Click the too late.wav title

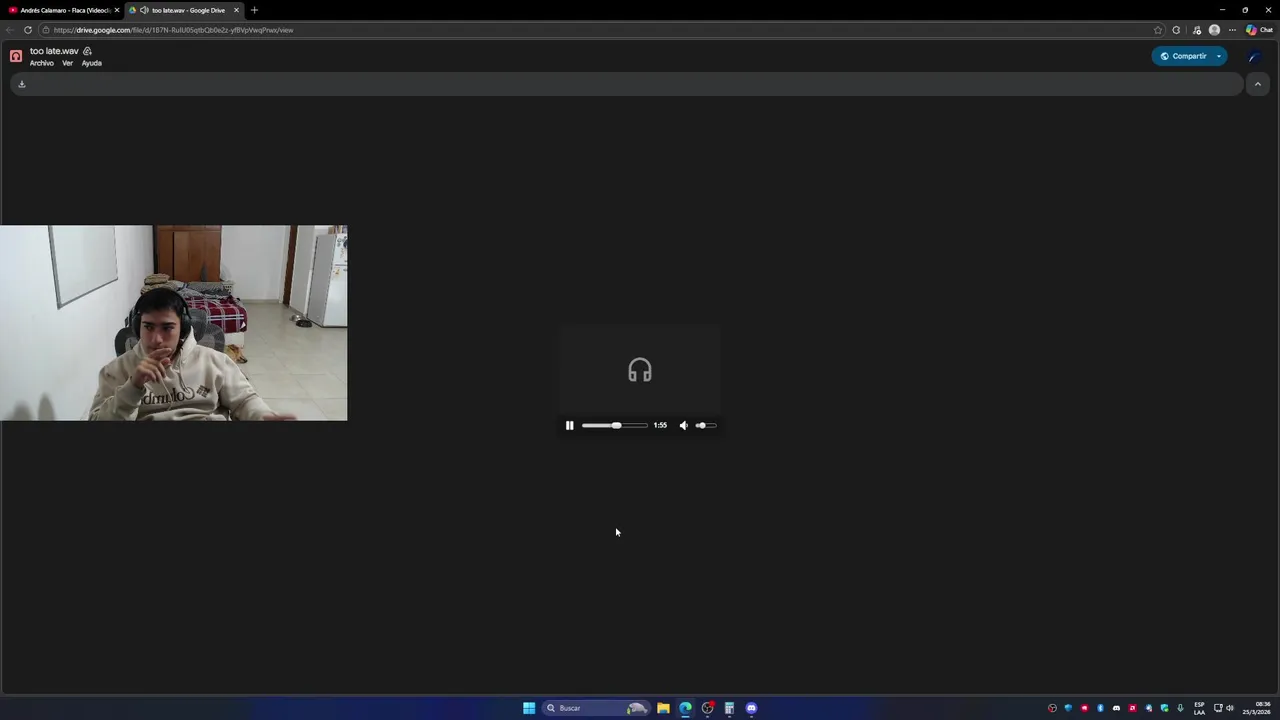[54, 51]
